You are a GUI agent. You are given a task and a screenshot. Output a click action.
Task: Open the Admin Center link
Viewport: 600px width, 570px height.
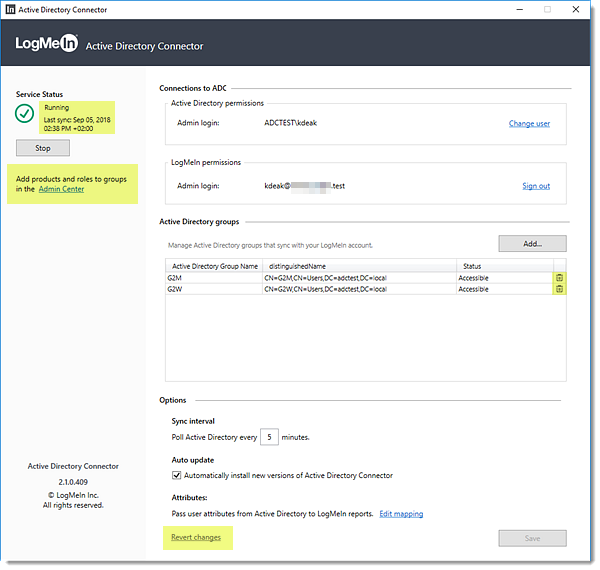[61, 189]
